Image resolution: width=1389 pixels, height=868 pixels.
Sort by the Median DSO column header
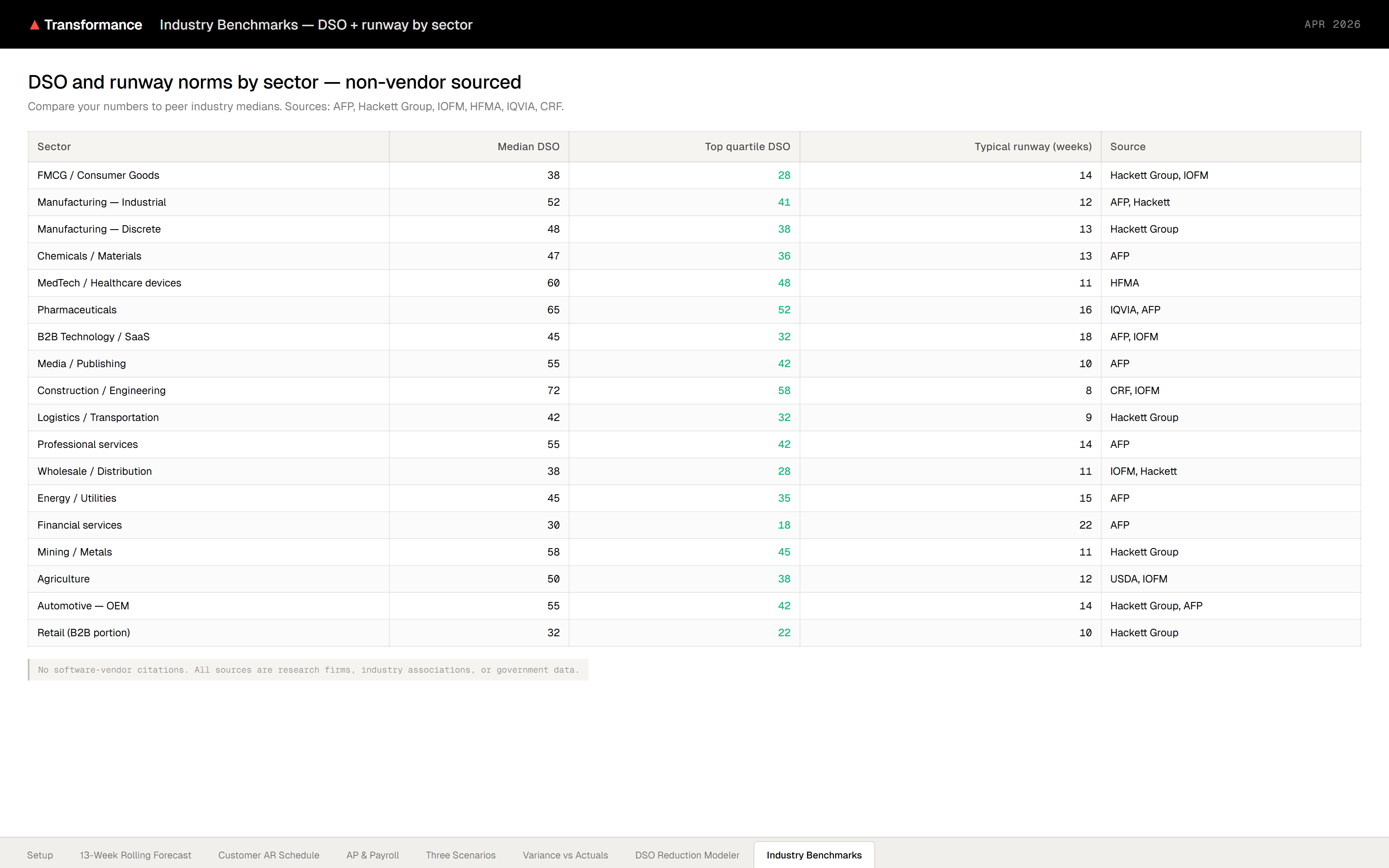[528, 146]
